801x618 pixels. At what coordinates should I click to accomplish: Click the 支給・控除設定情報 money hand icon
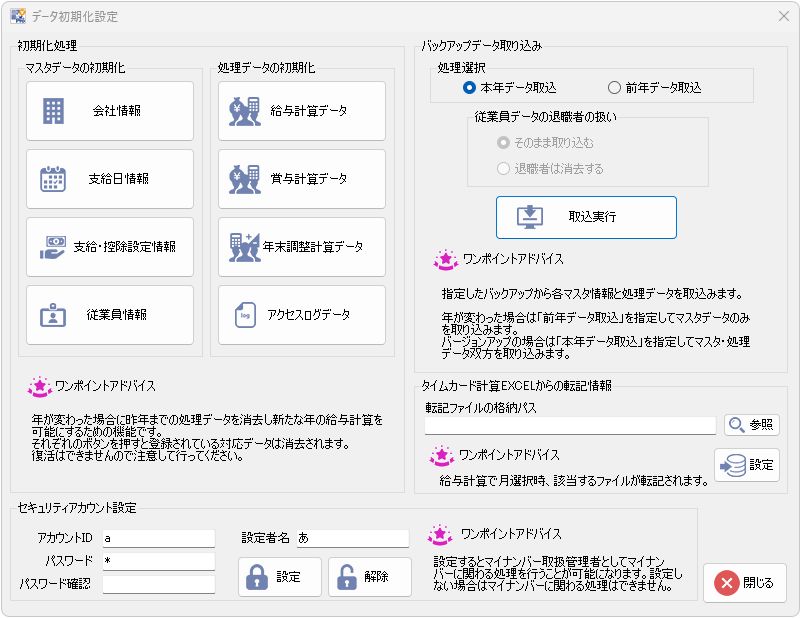(x=53, y=247)
